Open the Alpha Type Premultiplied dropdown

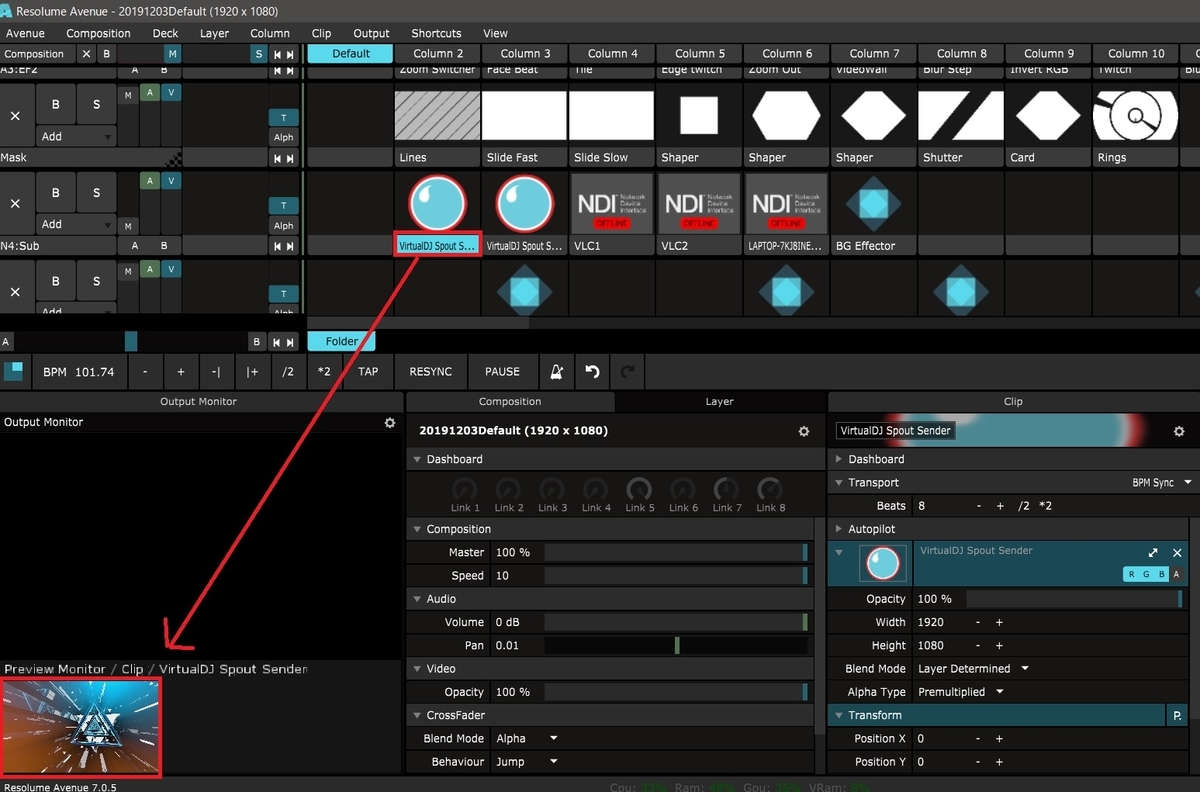pos(960,692)
